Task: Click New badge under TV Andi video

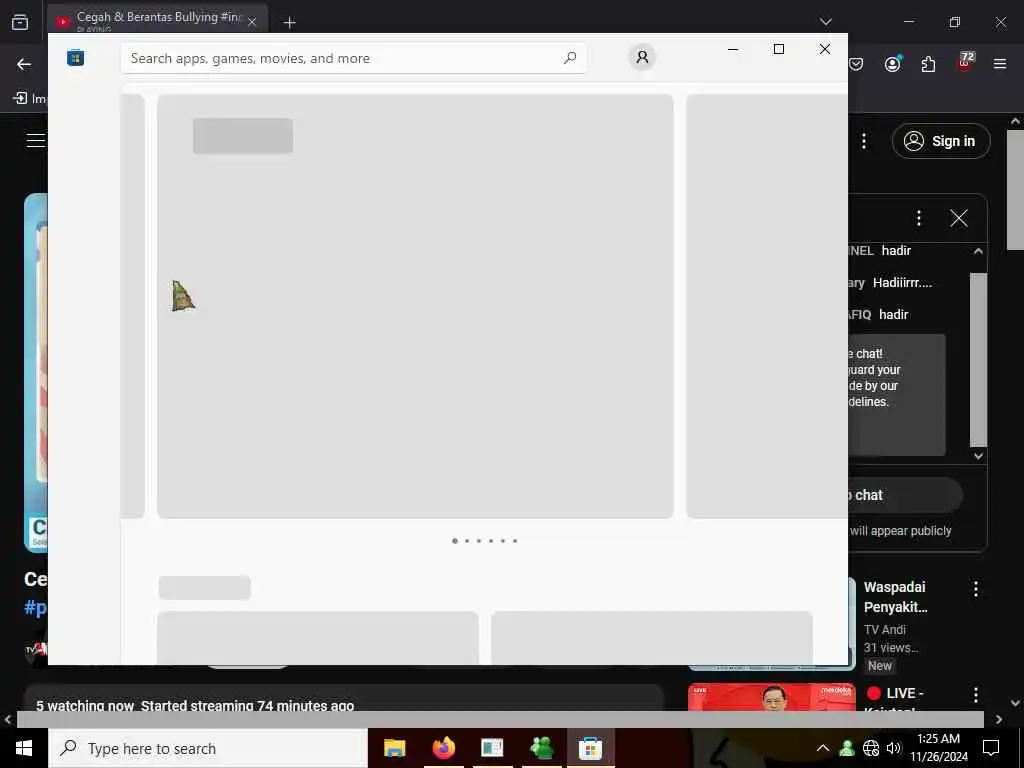Action: point(880,665)
